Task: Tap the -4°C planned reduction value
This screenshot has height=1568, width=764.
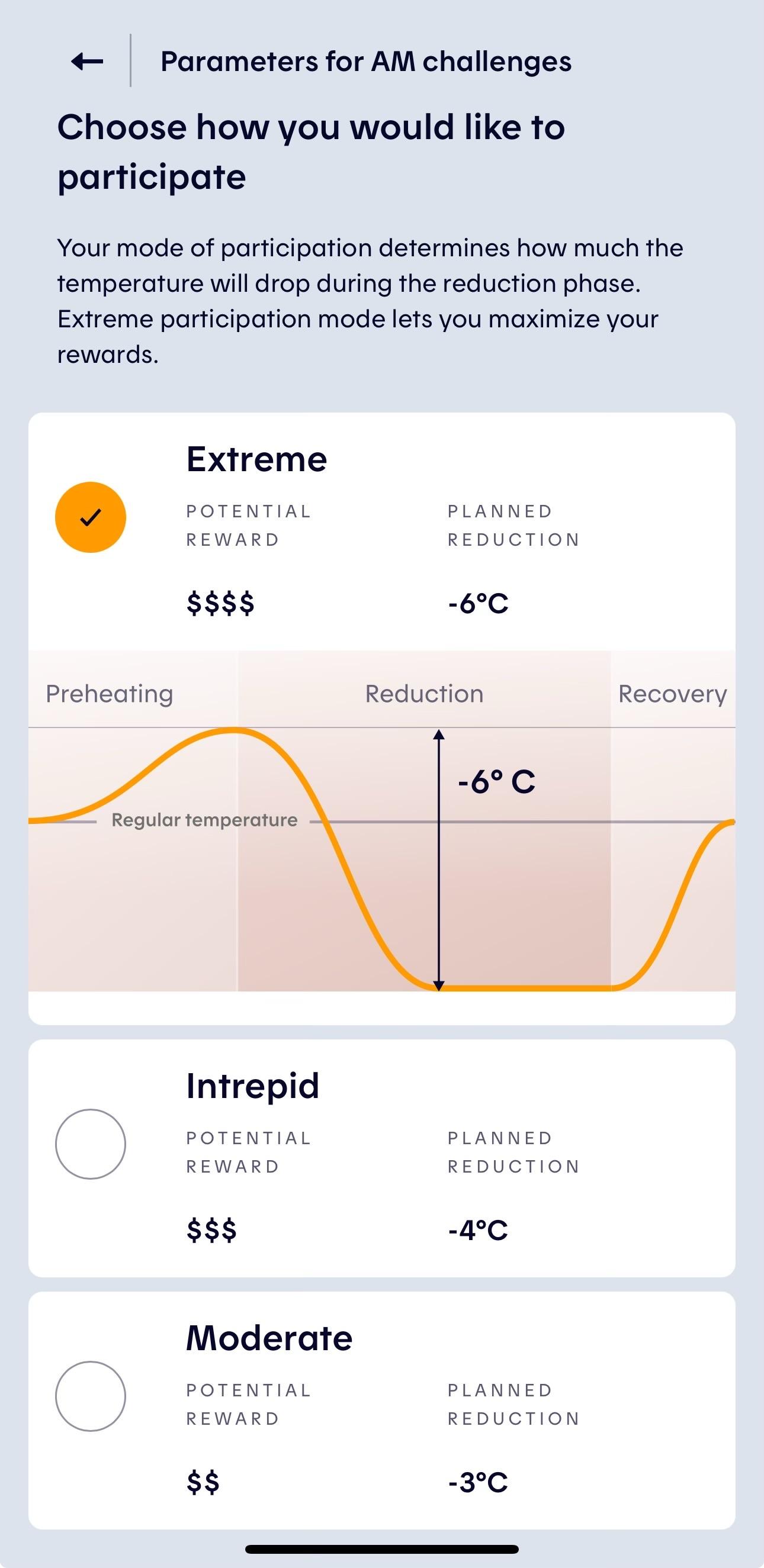Action: pos(478,1230)
